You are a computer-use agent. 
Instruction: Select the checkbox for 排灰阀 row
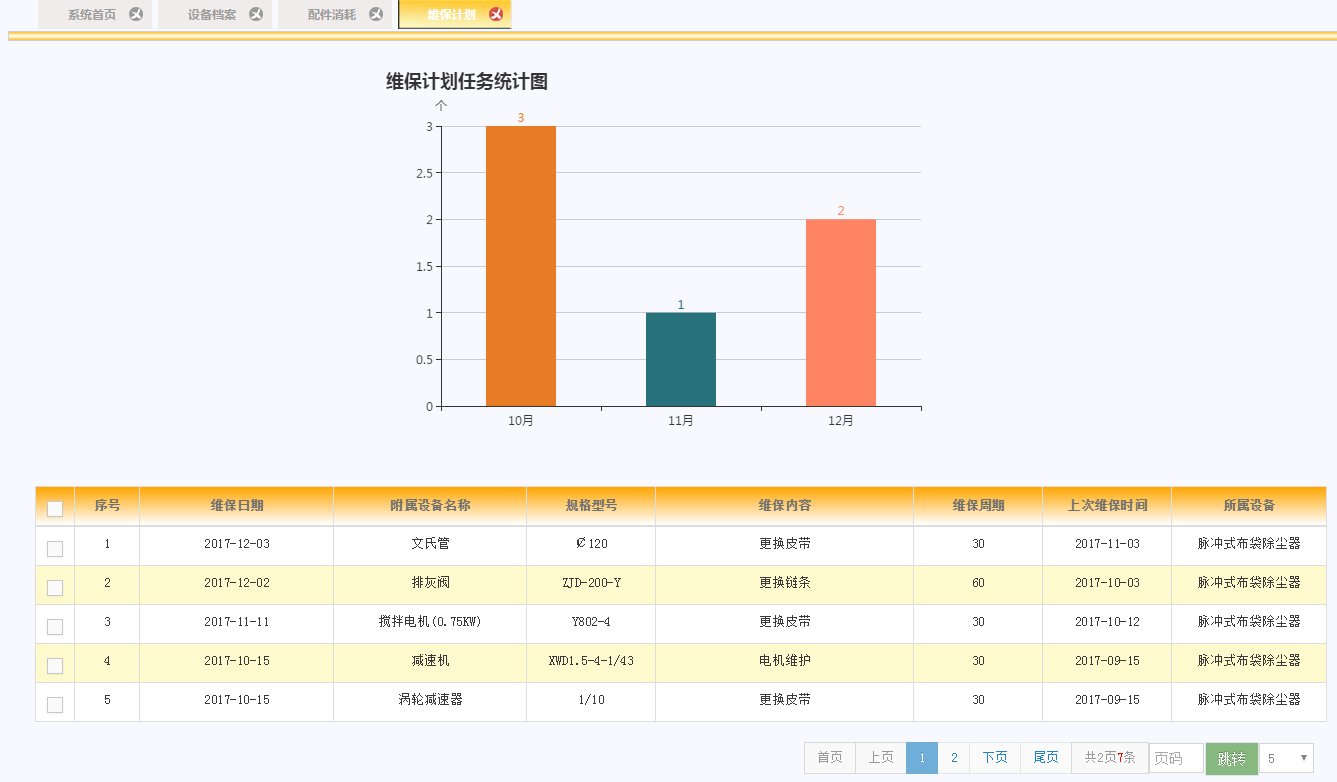[x=55, y=587]
